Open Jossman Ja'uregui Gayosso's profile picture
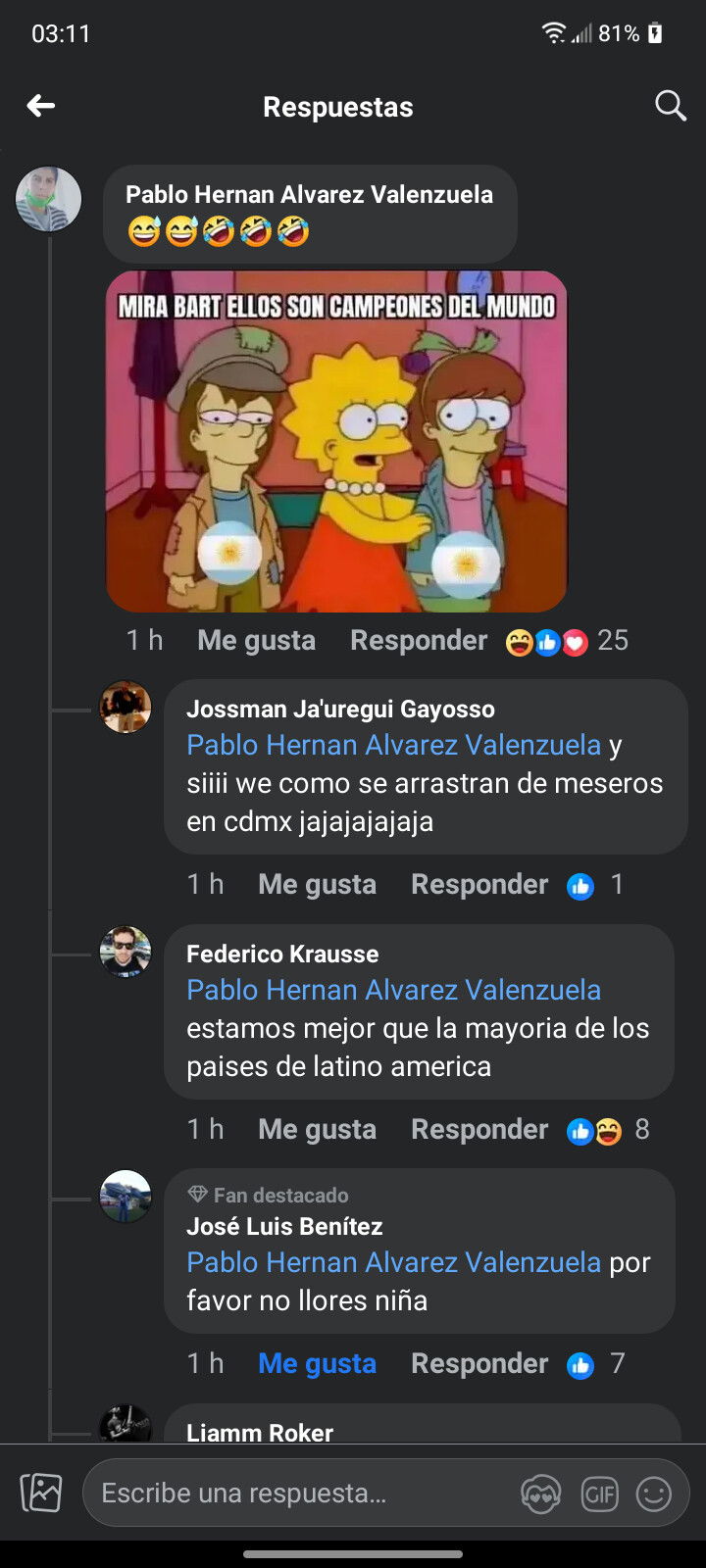706x1568 pixels. [126, 708]
